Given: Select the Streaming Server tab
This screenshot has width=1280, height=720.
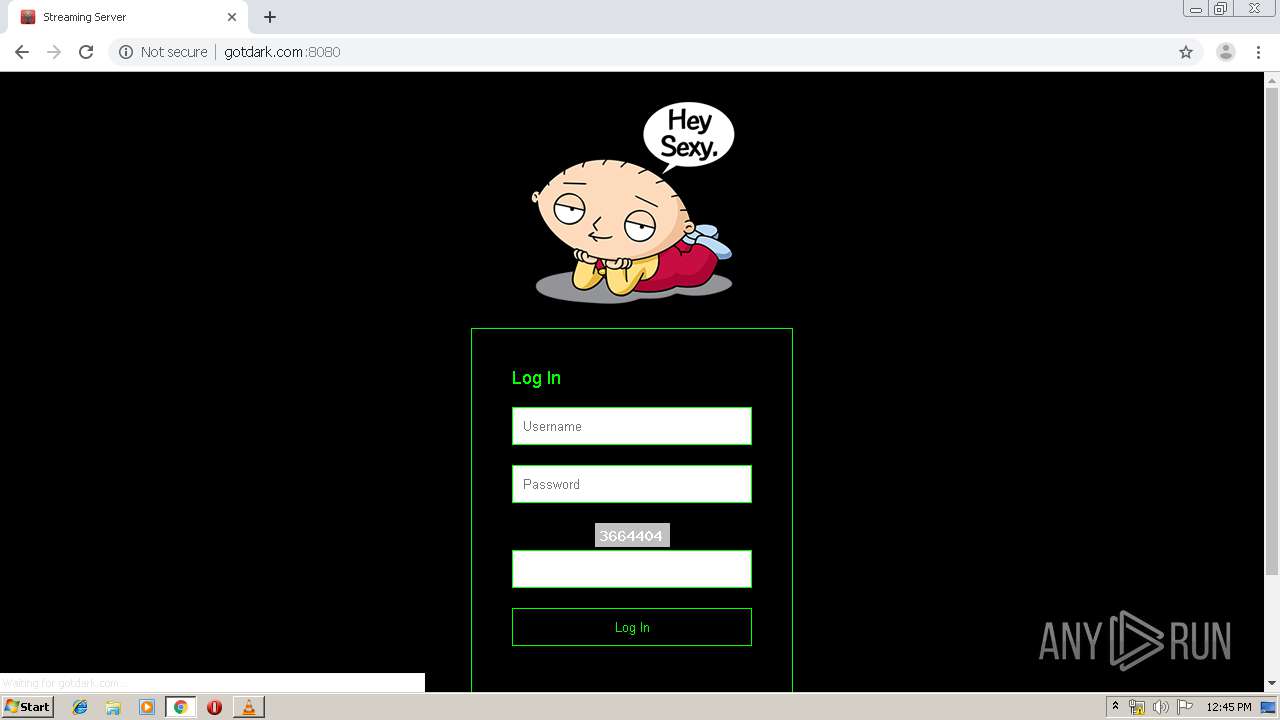Looking at the screenshot, I should pyautogui.click(x=128, y=17).
